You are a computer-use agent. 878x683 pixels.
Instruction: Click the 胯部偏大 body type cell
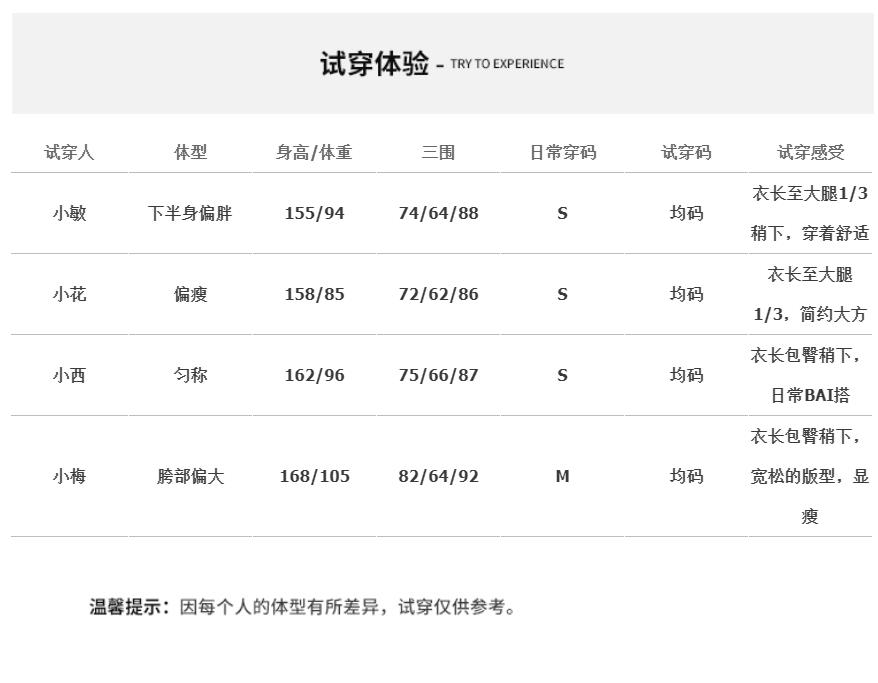click(x=190, y=476)
